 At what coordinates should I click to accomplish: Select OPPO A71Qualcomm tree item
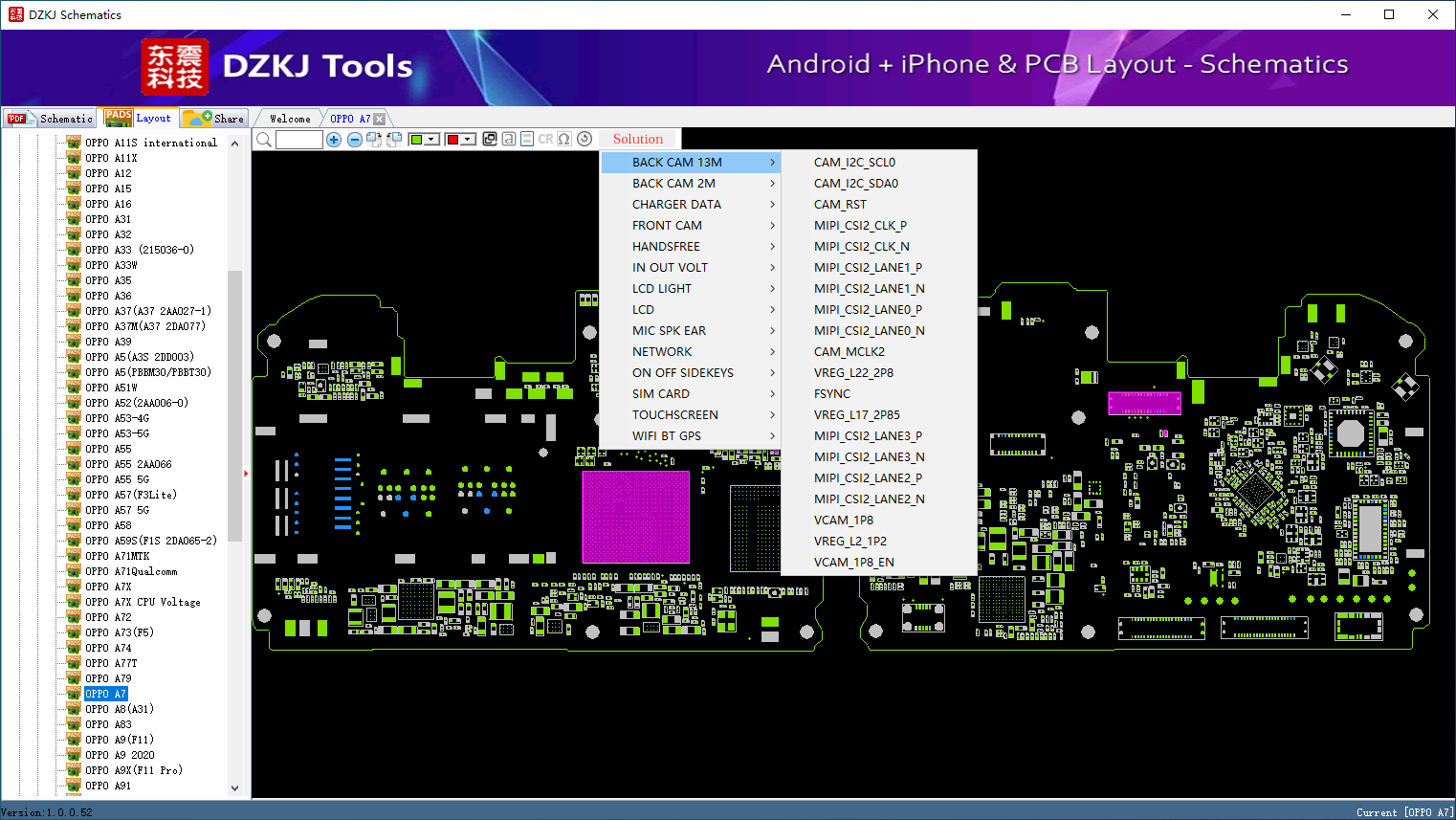(x=131, y=571)
